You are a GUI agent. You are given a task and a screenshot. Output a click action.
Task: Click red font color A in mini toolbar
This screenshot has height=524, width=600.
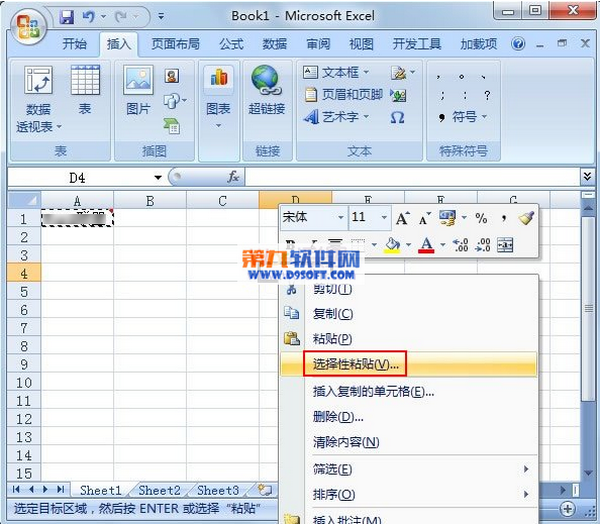[426, 245]
